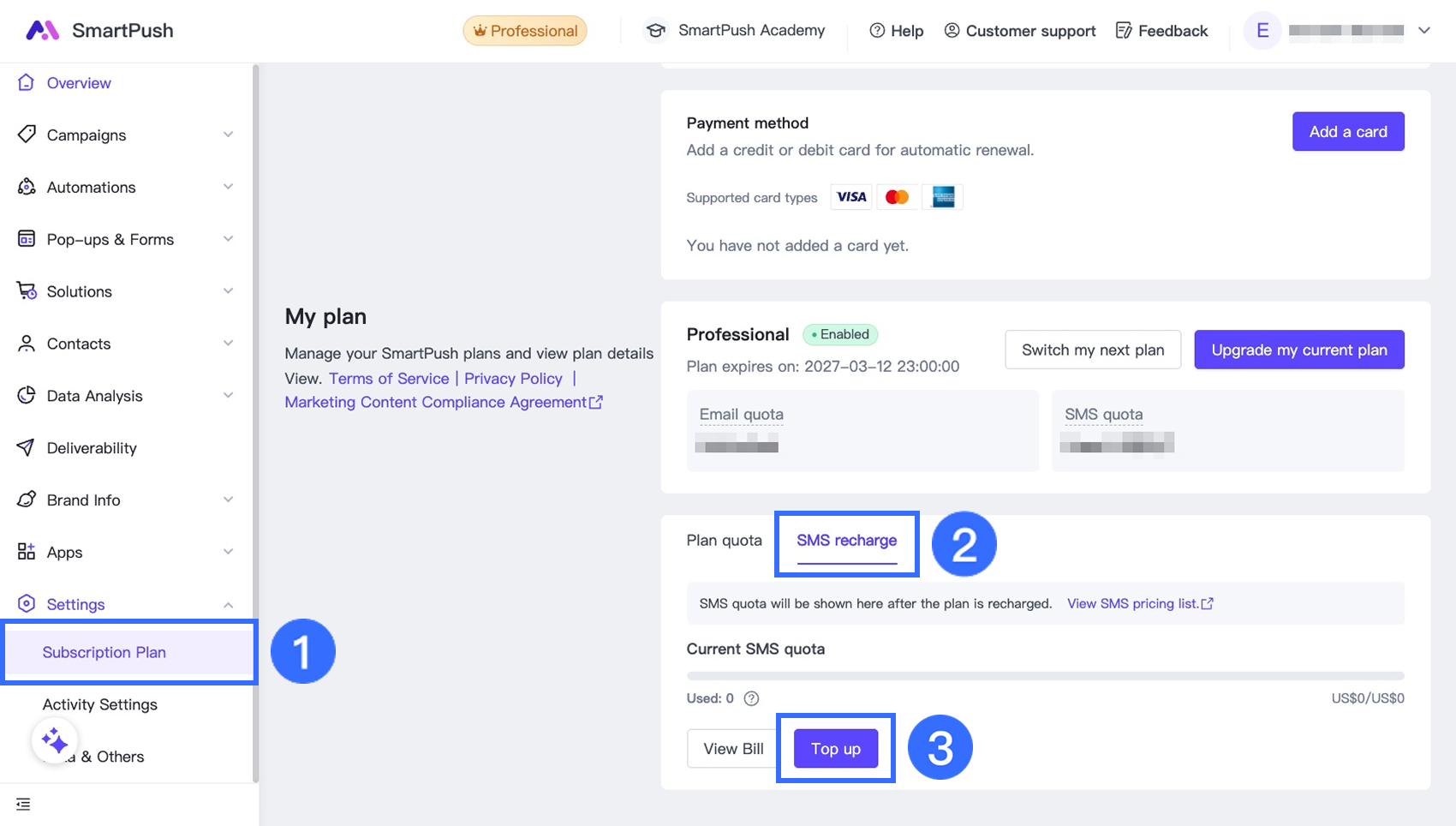The width and height of the screenshot is (1456, 826).
Task: Open the account dropdown arrow
Action: pyautogui.click(x=1423, y=31)
